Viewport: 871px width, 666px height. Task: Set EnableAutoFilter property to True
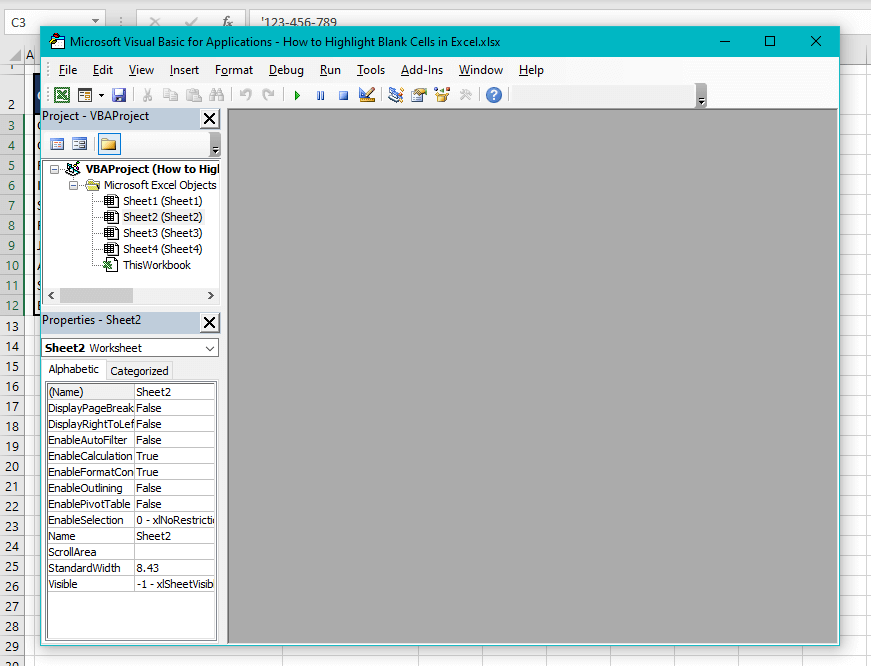[x=175, y=440]
